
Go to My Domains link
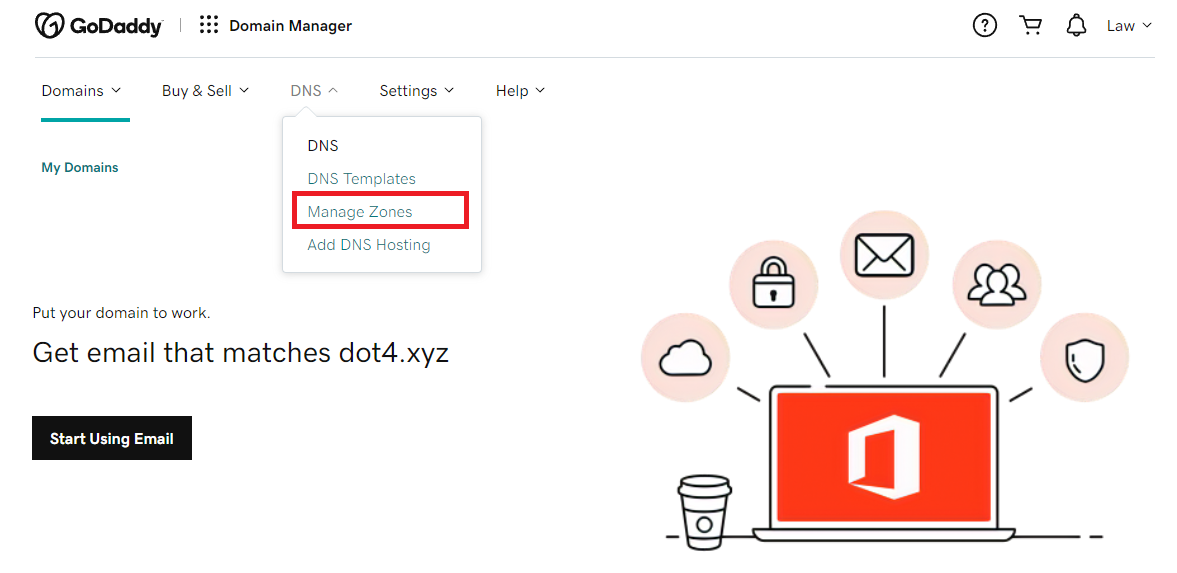point(80,167)
